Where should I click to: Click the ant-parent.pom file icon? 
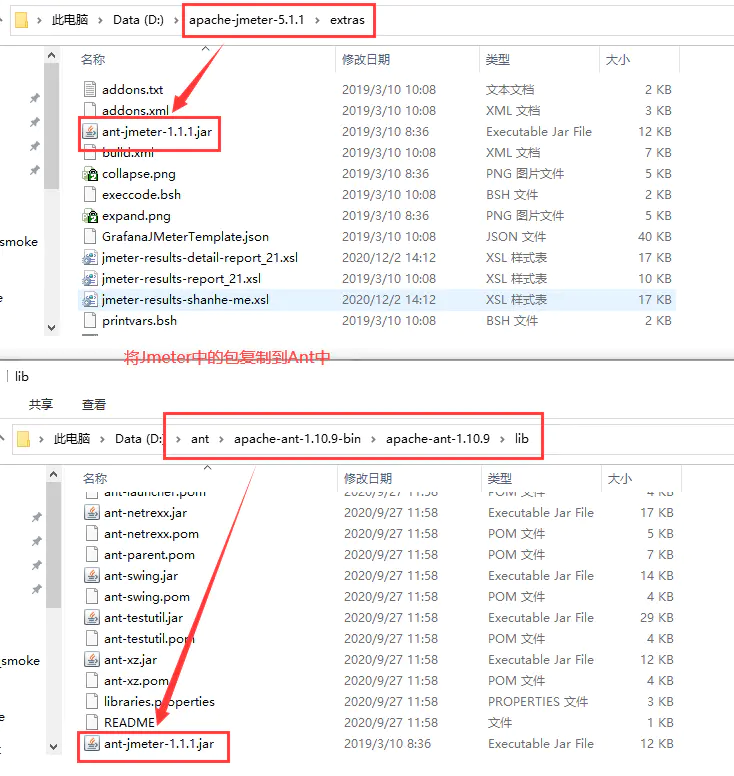click(x=92, y=555)
